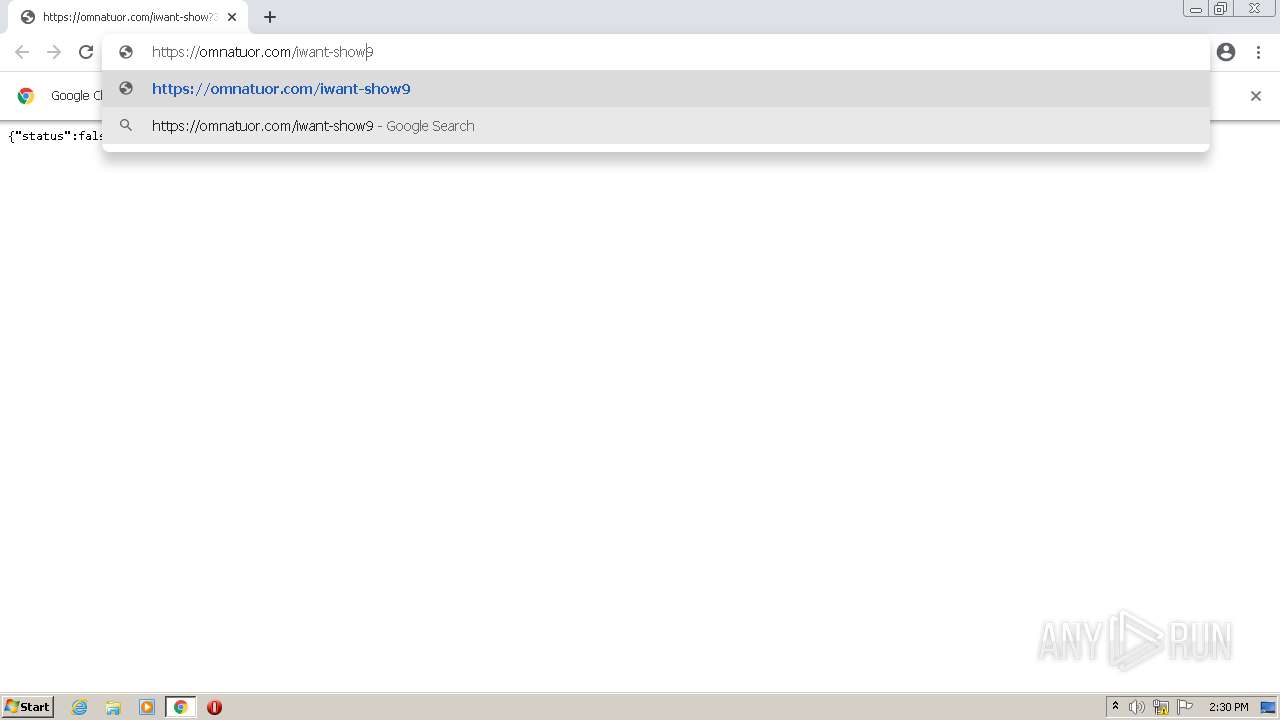1280x720 pixels.
Task: Click the Chrome taskbar button
Action: pos(181,707)
